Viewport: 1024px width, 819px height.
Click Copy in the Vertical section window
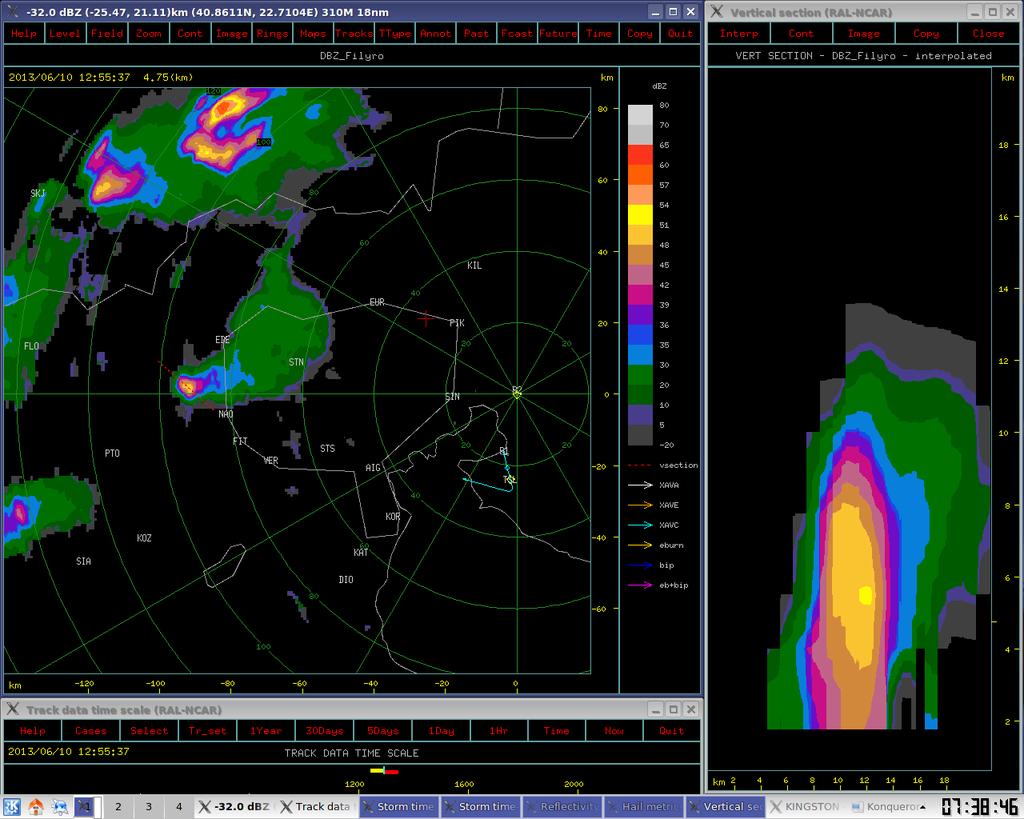point(926,33)
